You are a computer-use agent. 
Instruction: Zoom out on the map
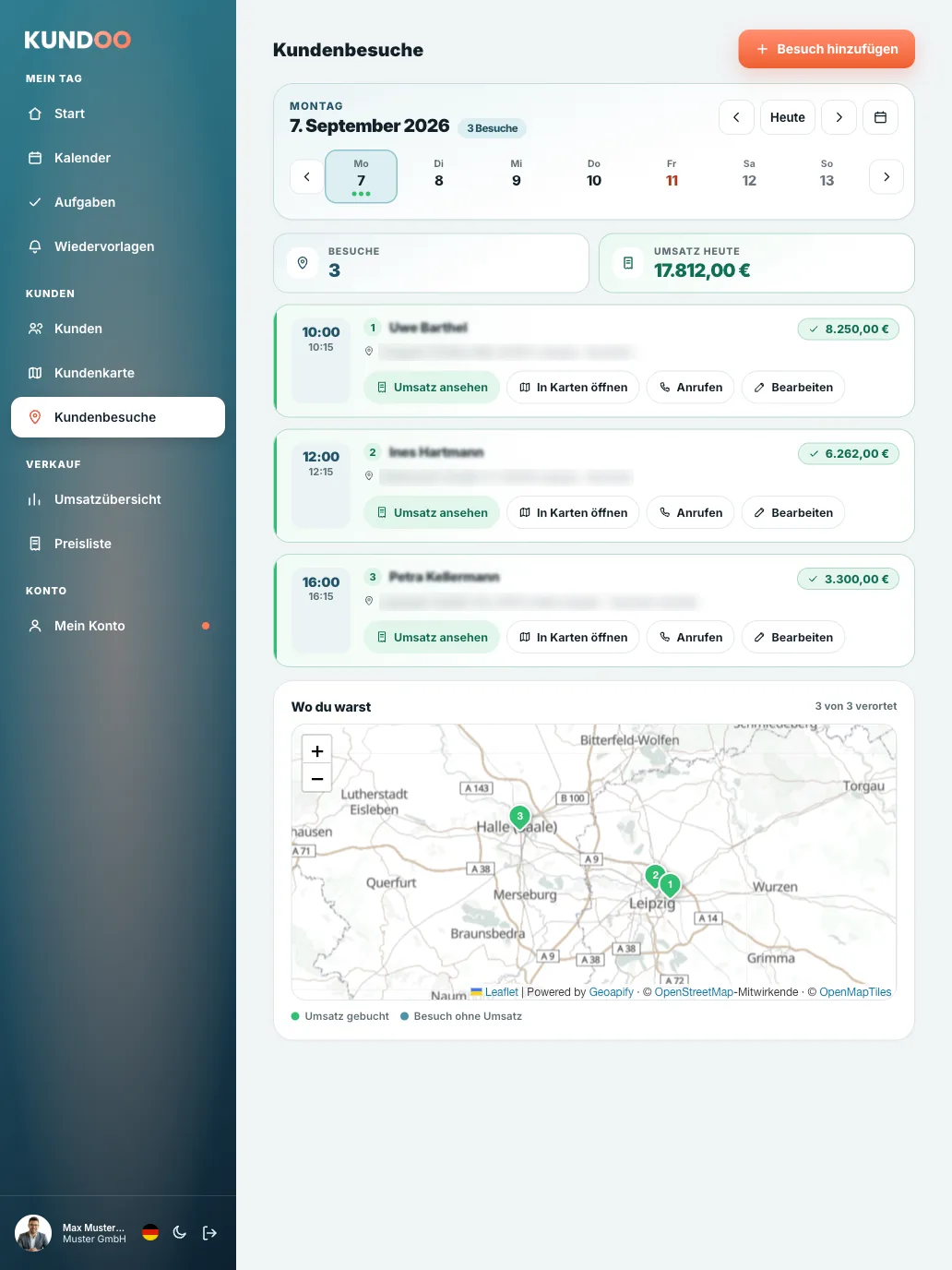coord(316,779)
